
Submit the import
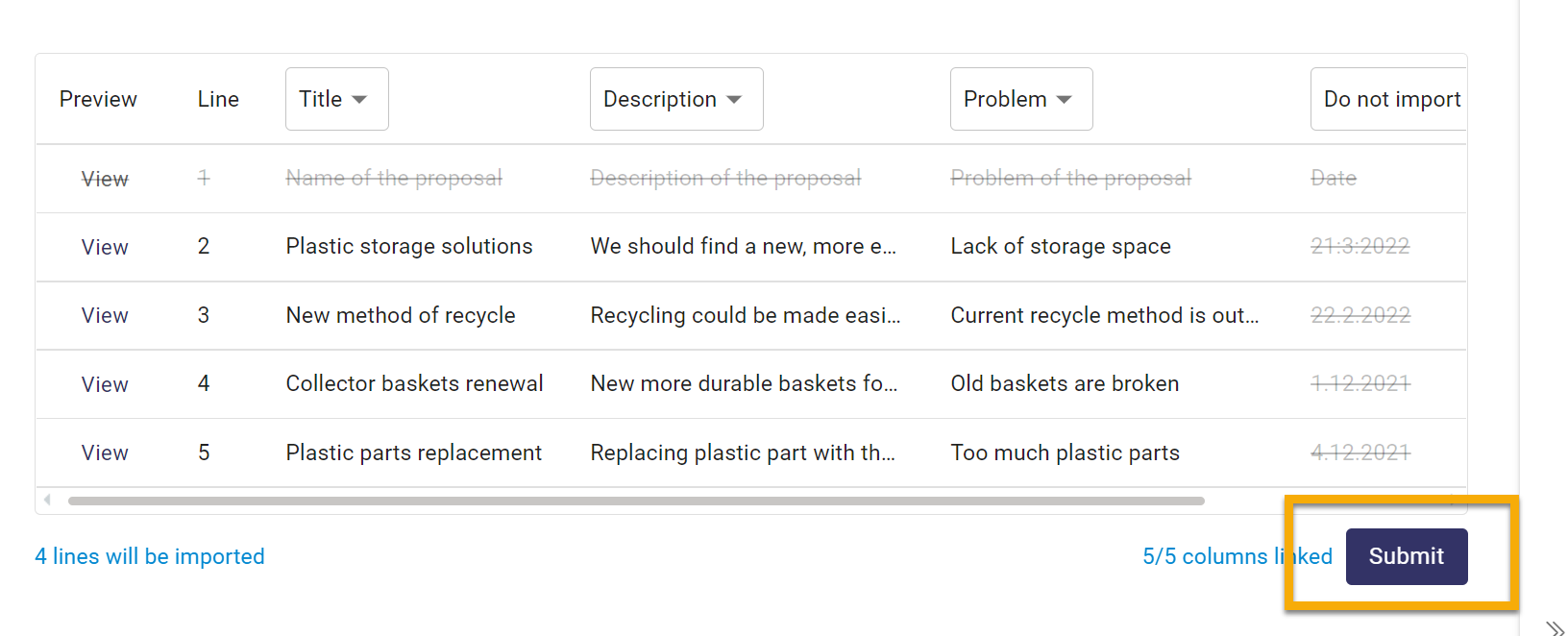click(1407, 556)
